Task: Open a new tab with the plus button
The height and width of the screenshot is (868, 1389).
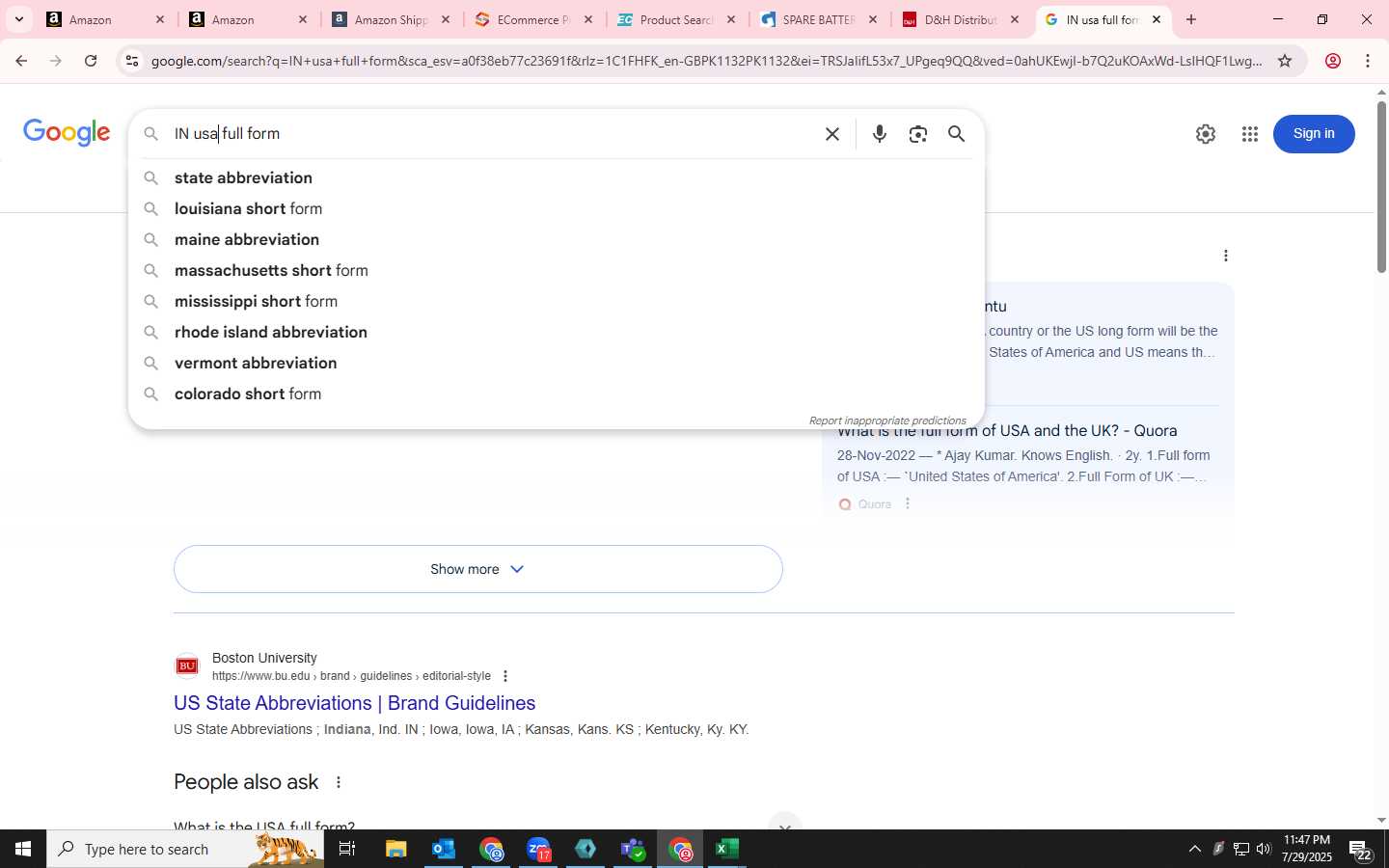Action: click(1191, 19)
